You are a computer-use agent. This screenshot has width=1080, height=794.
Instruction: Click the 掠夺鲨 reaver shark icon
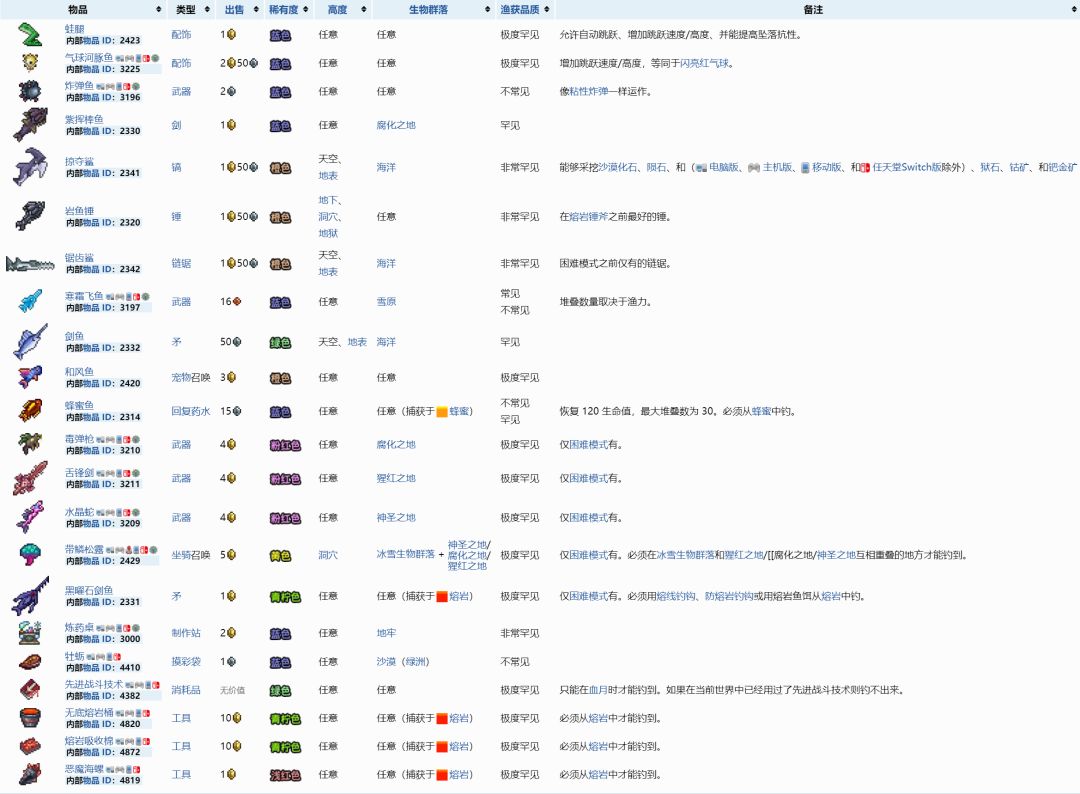30,167
